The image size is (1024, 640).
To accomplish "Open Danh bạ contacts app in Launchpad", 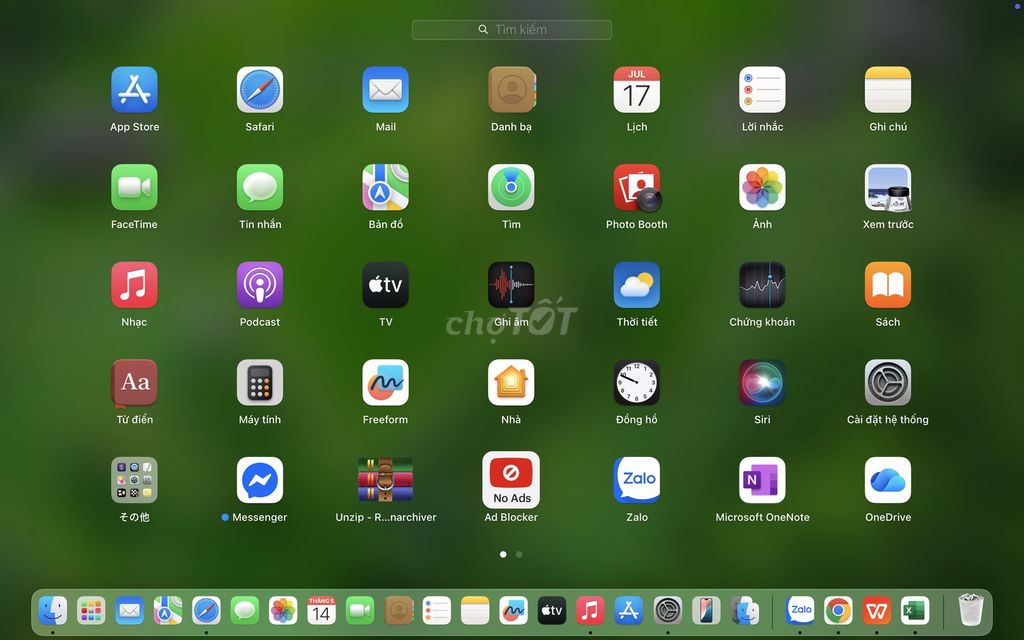I will click(x=511, y=90).
